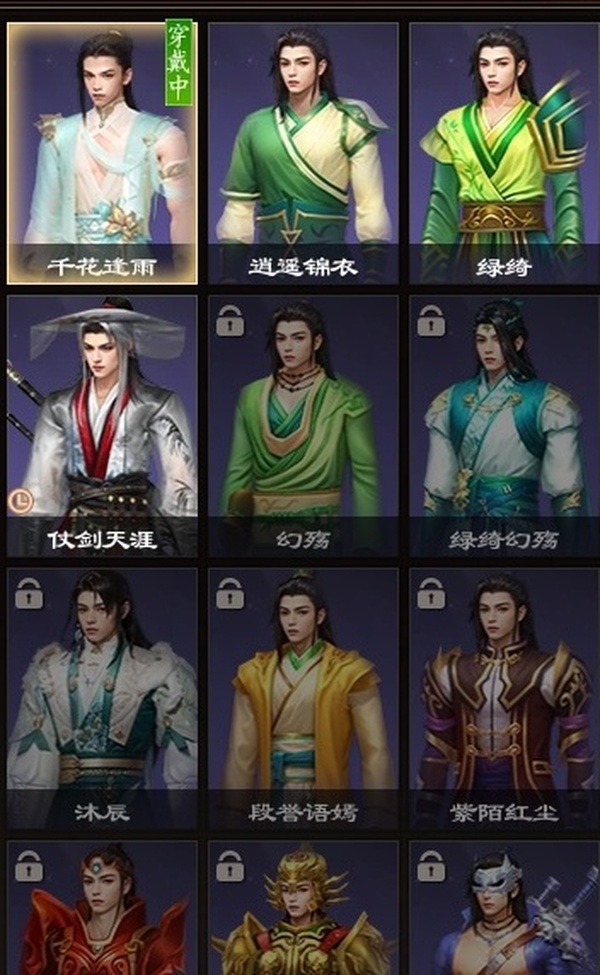
Task: Click the lock icon on red armor outfit
Action: [29, 866]
